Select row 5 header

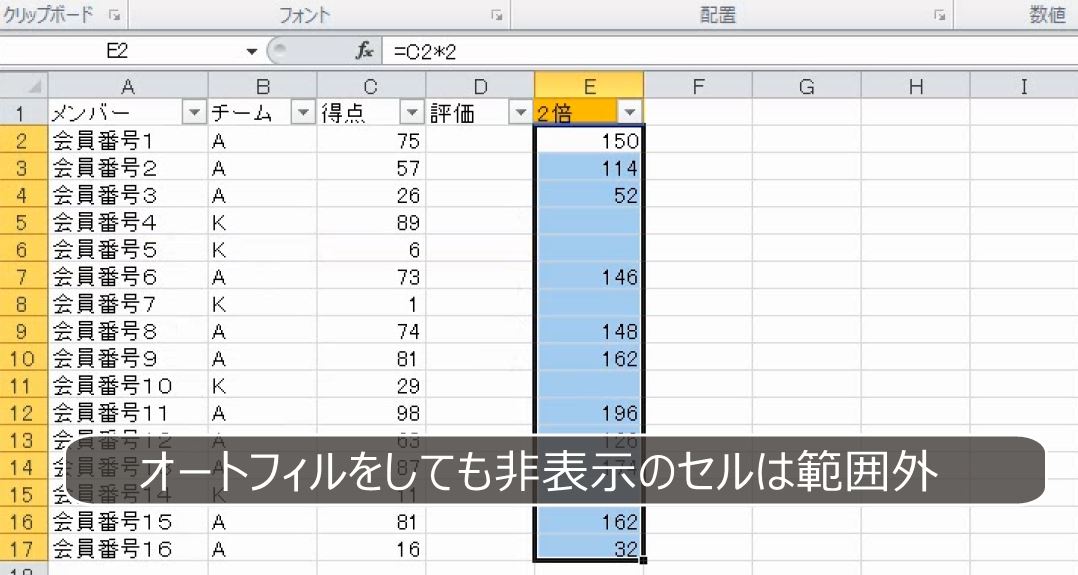pos(24,222)
